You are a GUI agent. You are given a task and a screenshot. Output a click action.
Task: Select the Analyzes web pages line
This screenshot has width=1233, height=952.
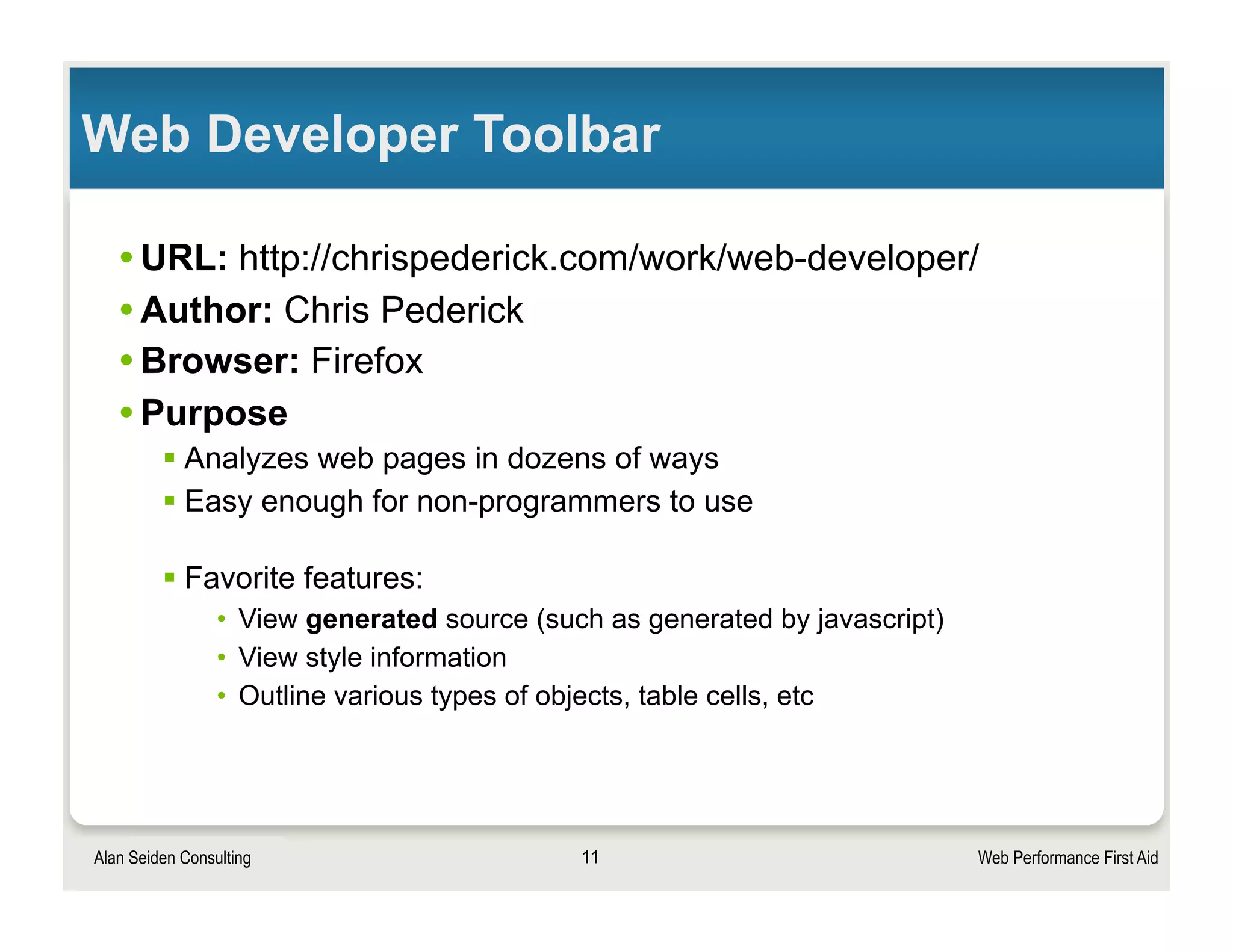pyautogui.click(x=452, y=459)
